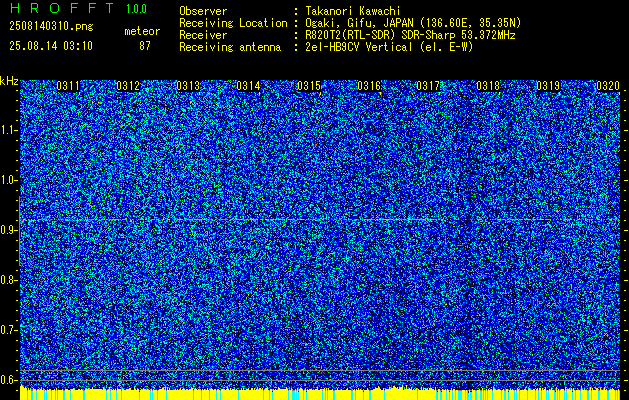Screen dimensions: 629x400
Task: Click the 0314 time marker
Action: coord(248,86)
